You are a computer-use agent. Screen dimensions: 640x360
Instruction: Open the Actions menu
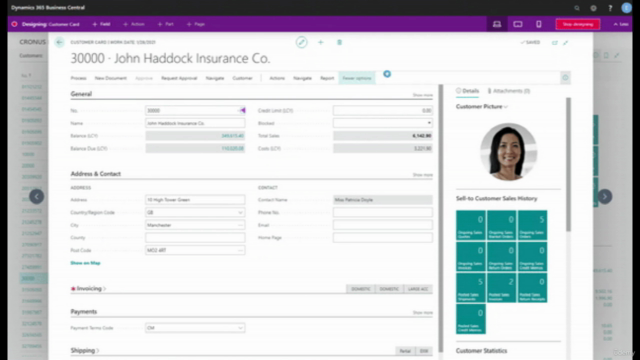(277, 78)
